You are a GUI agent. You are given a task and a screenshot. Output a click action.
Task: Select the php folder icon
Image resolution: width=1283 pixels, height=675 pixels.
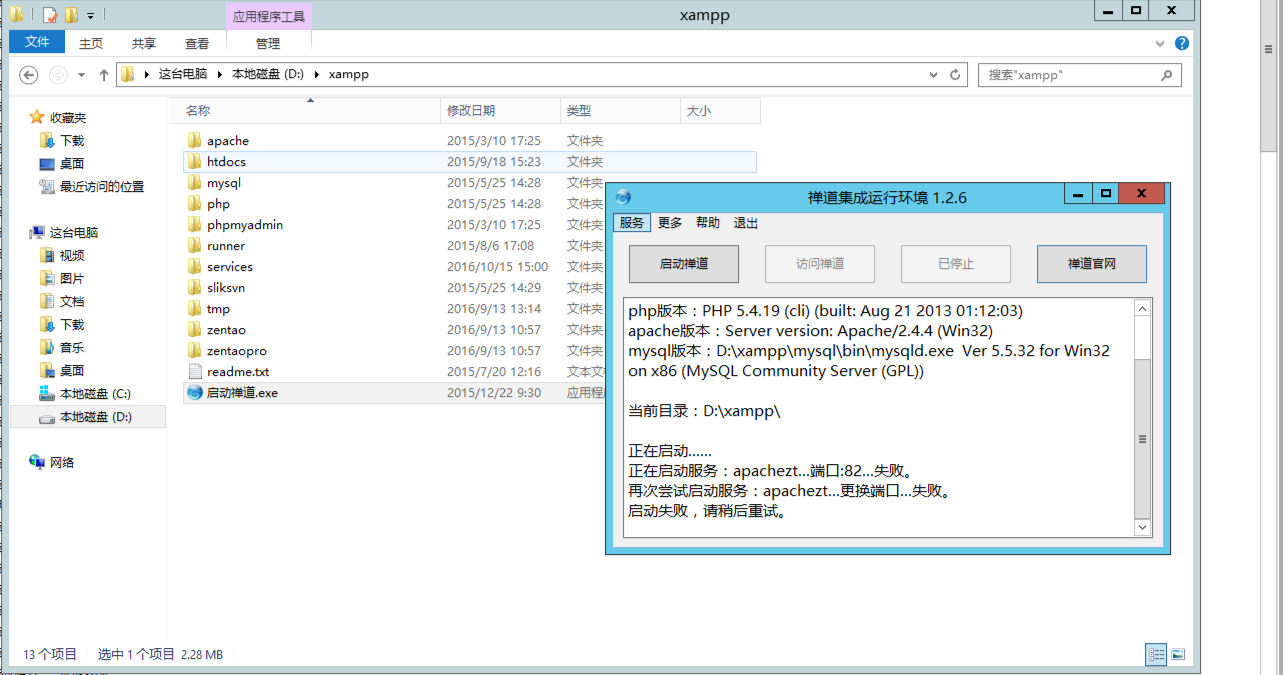195,204
